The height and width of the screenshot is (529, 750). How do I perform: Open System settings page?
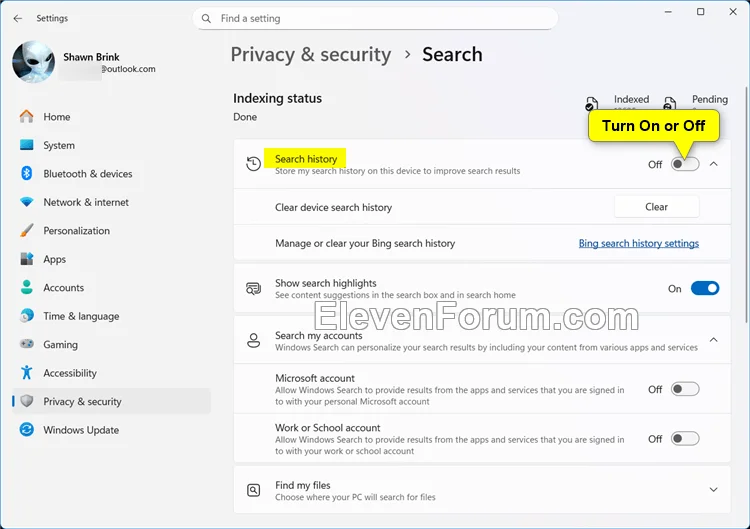tap(111, 145)
